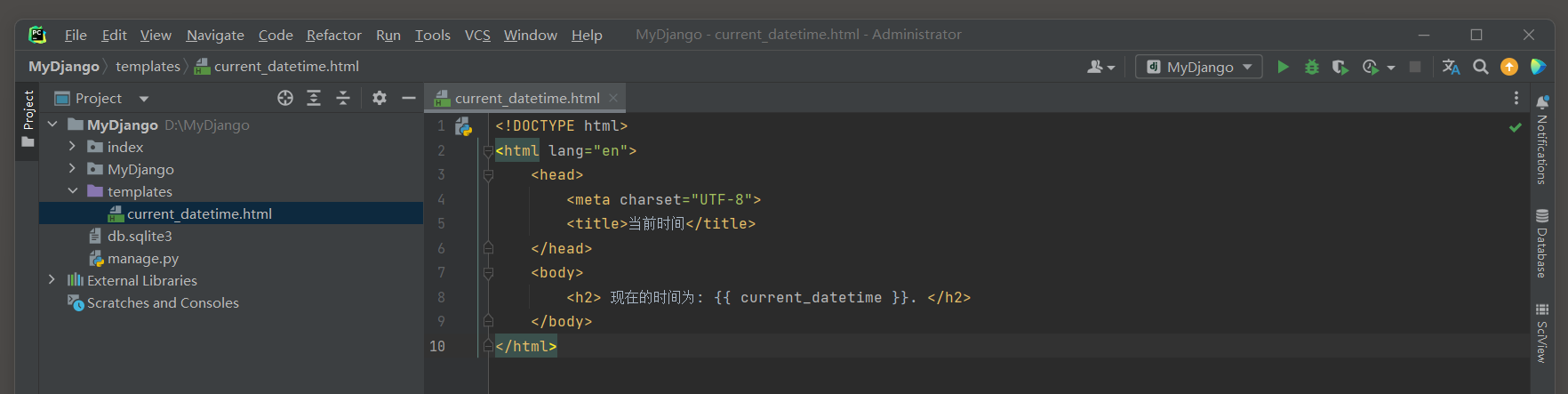Screen dimensions: 1568x394
Task: Click the PyCharm logo icon
Action: pos(36,35)
